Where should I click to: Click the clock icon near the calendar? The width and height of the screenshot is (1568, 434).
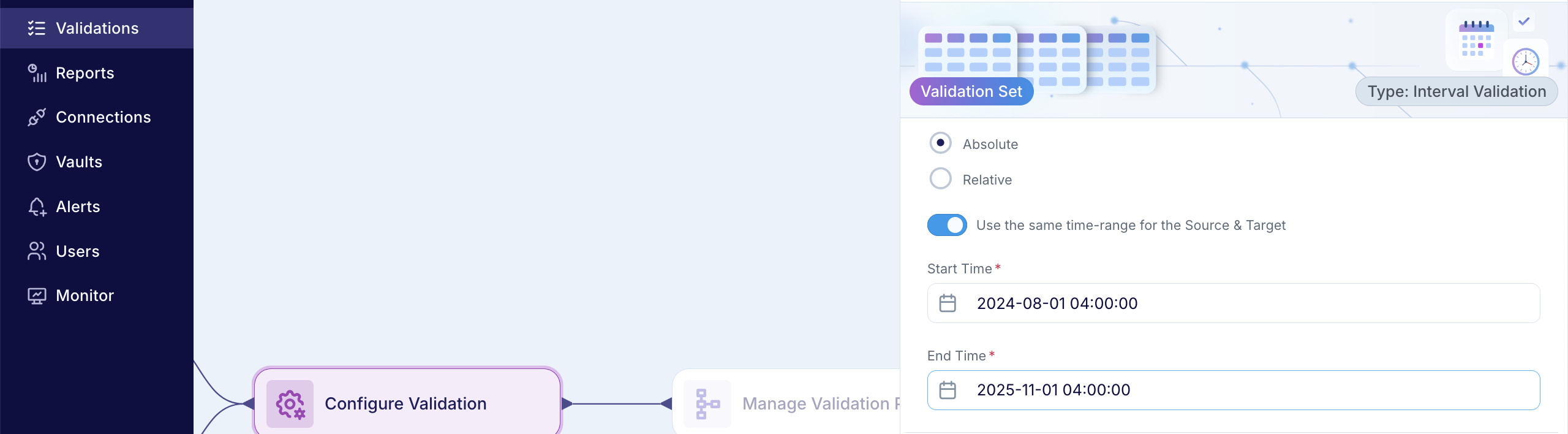pyautogui.click(x=1525, y=61)
